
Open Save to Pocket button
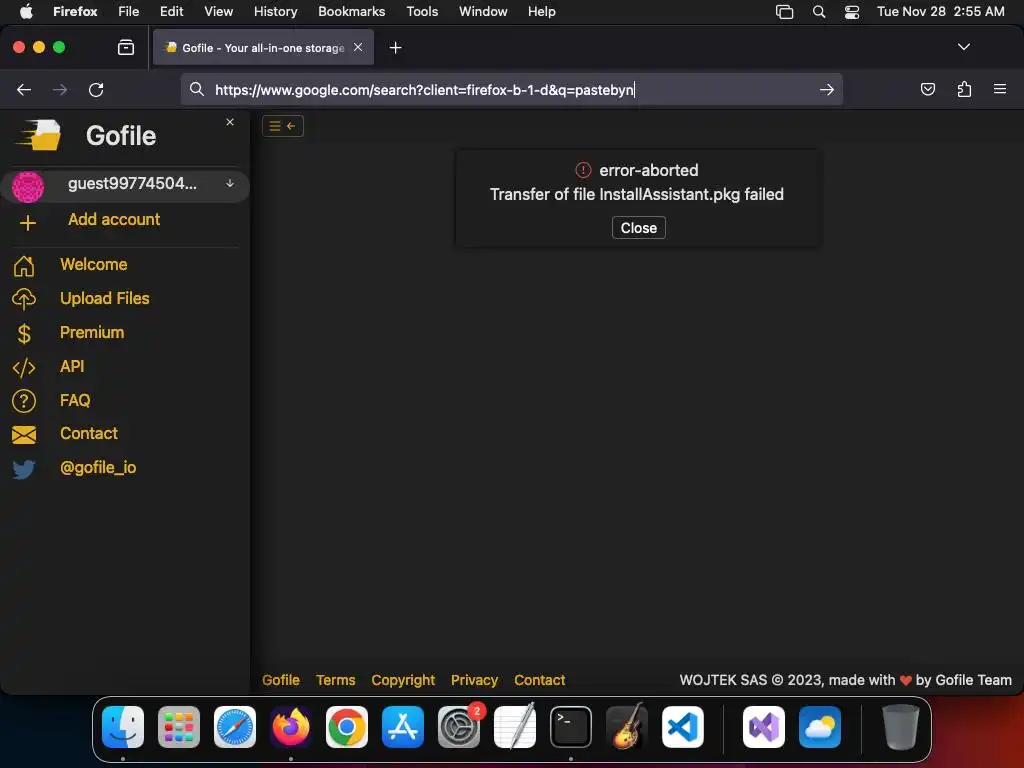[928, 89]
